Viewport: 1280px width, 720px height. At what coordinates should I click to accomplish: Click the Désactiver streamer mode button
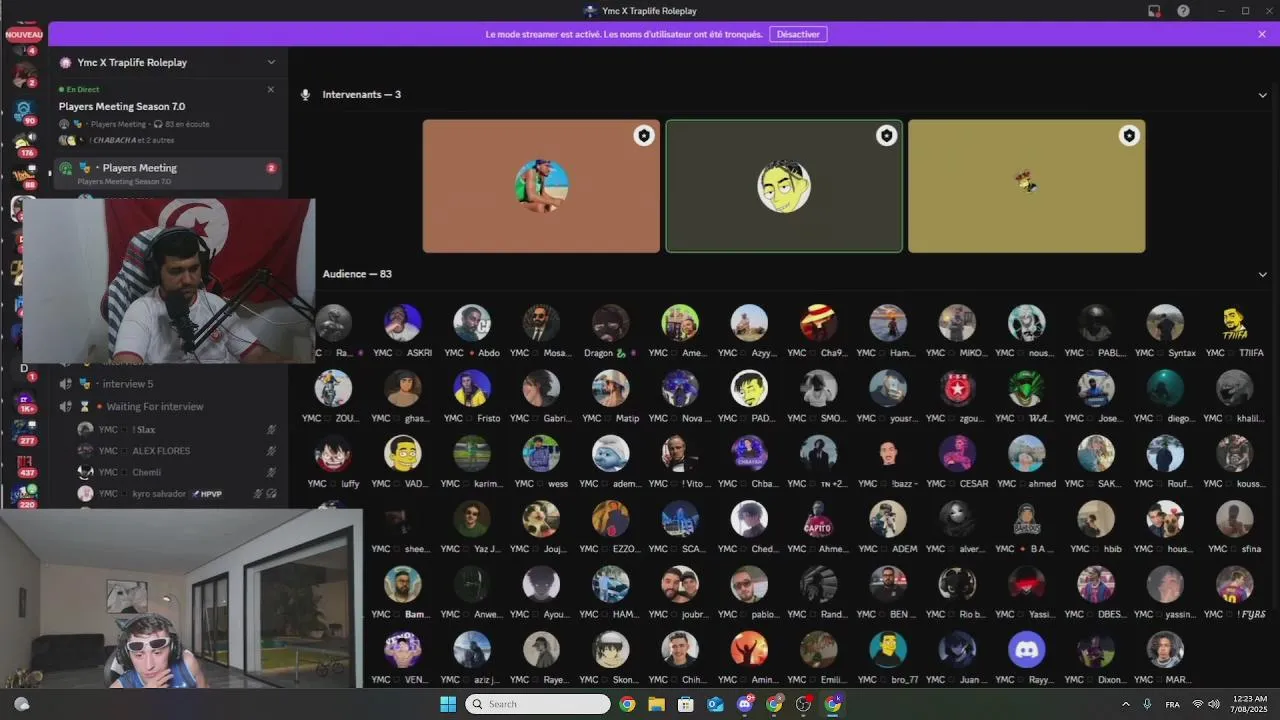click(x=798, y=34)
